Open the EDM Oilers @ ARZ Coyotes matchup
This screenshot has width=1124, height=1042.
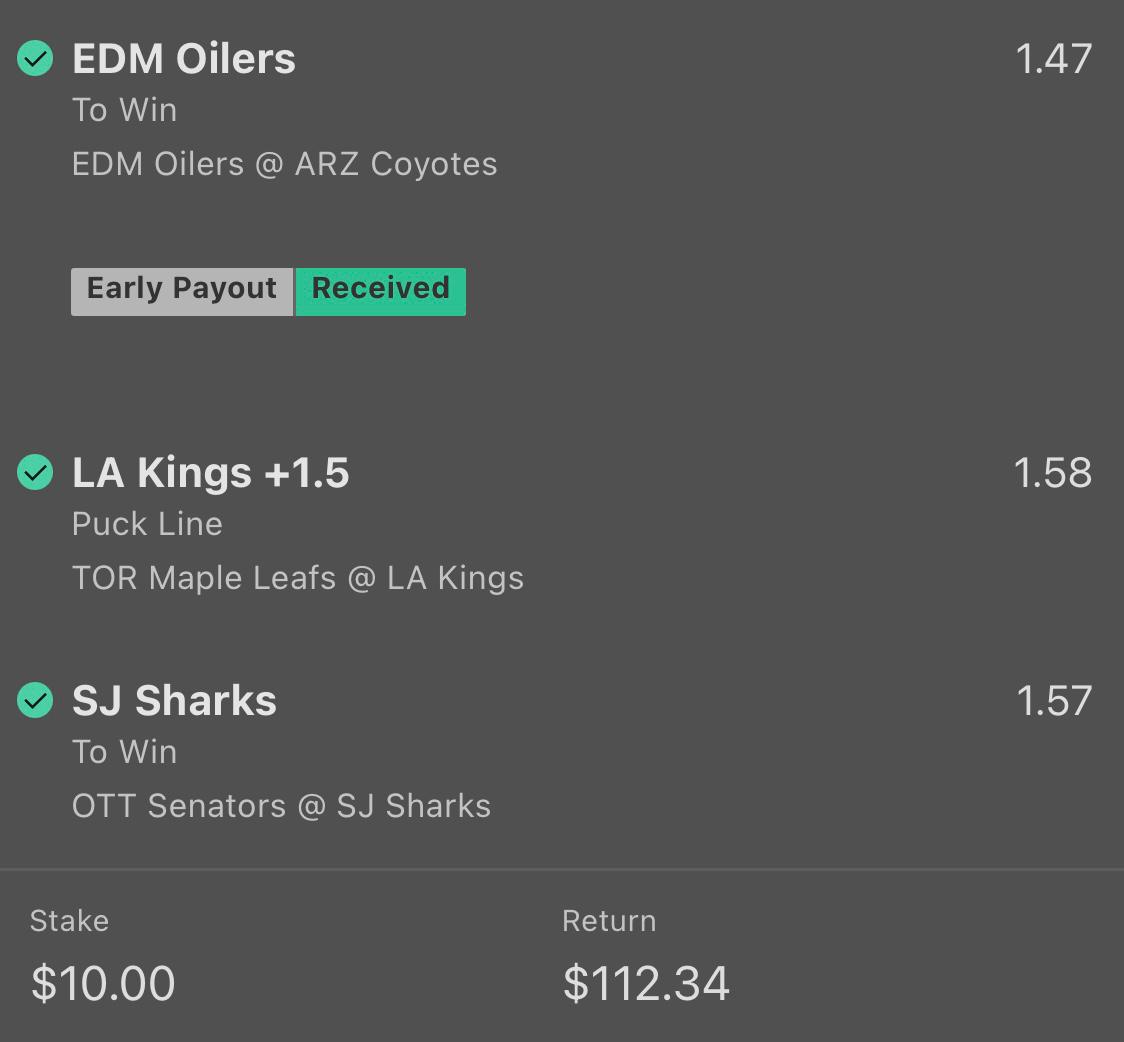click(285, 164)
